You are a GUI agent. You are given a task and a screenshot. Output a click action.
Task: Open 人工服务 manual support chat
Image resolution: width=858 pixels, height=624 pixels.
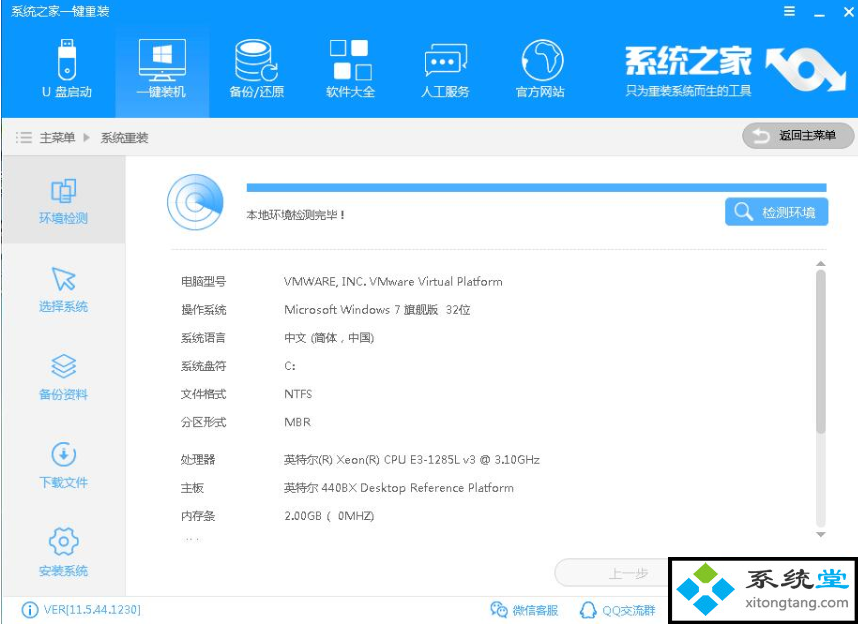[x=445, y=69]
